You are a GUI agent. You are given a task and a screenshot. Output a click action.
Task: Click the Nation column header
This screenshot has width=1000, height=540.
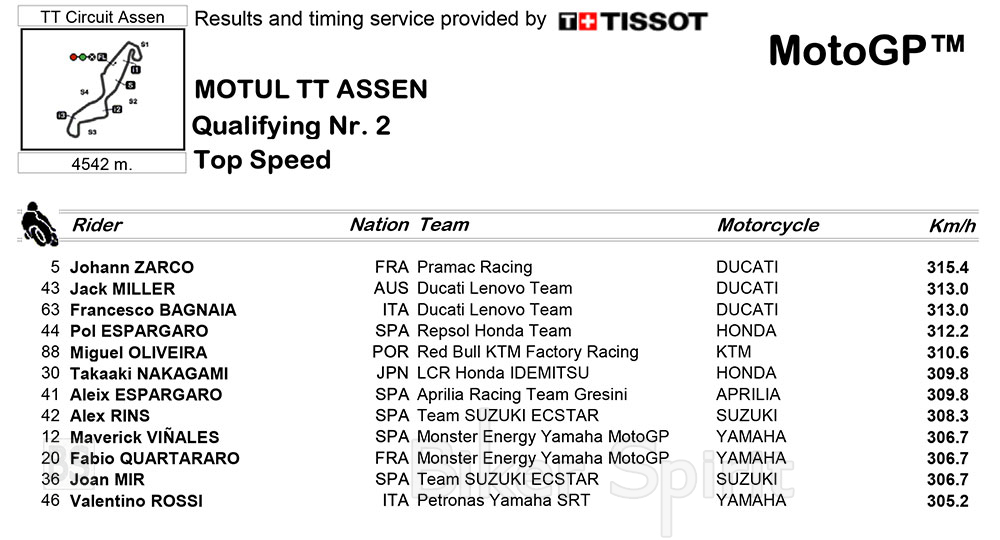point(379,225)
